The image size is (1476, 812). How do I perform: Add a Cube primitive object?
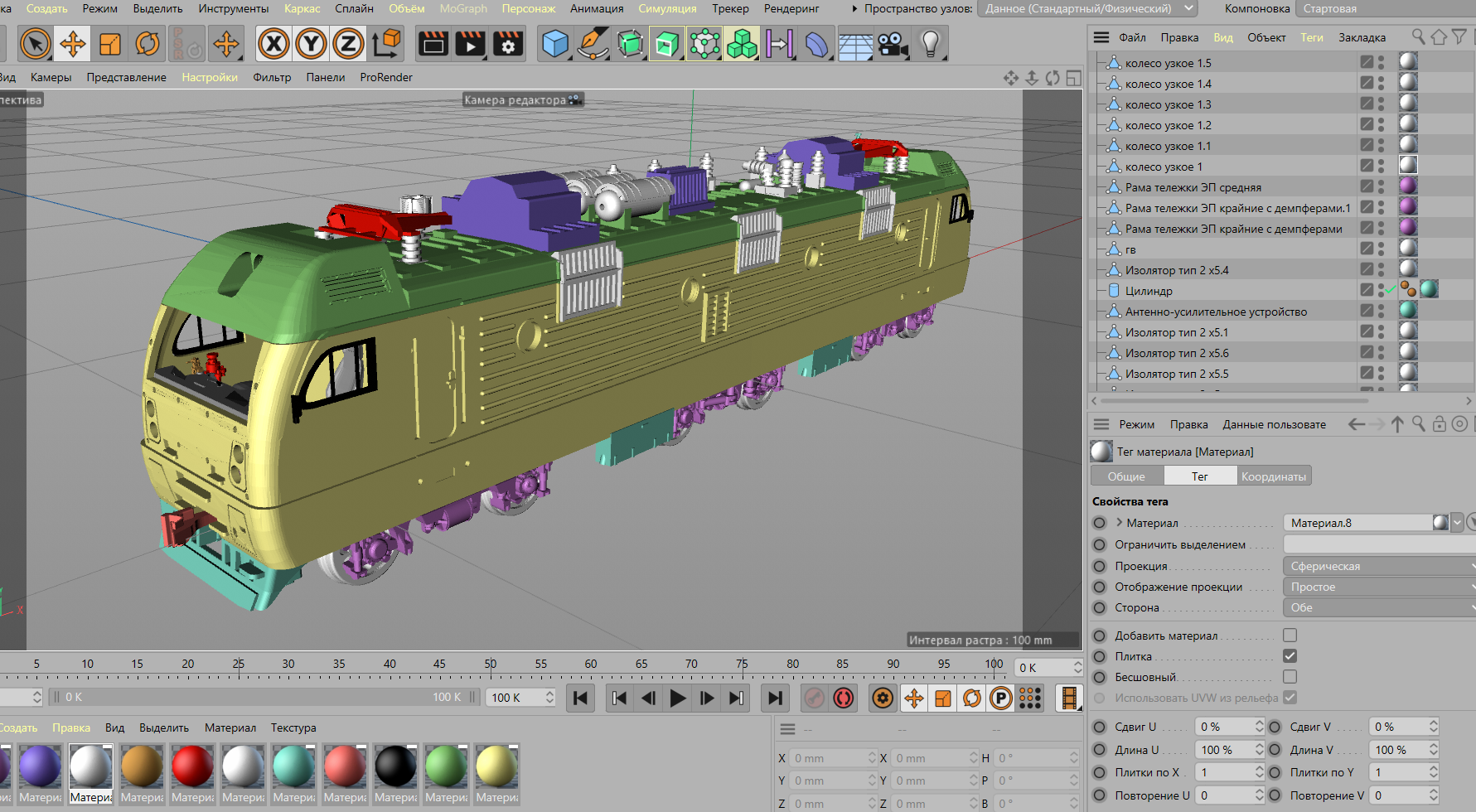click(554, 44)
